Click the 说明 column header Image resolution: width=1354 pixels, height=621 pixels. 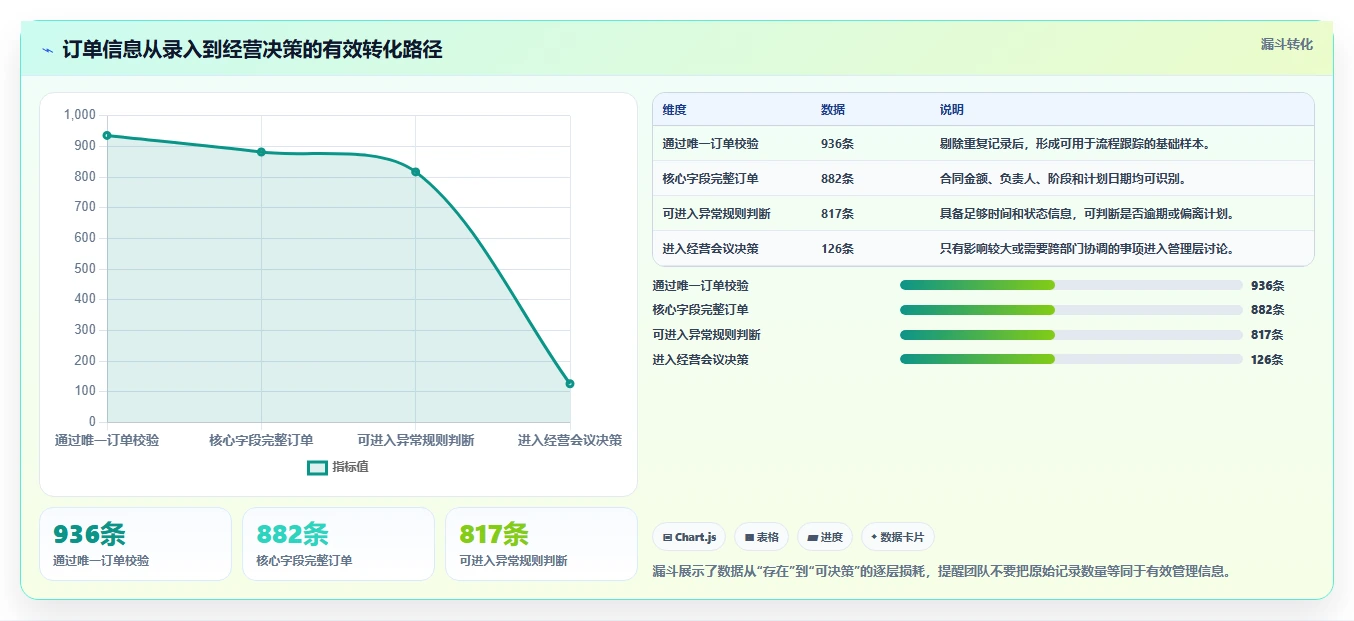pos(952,110)
